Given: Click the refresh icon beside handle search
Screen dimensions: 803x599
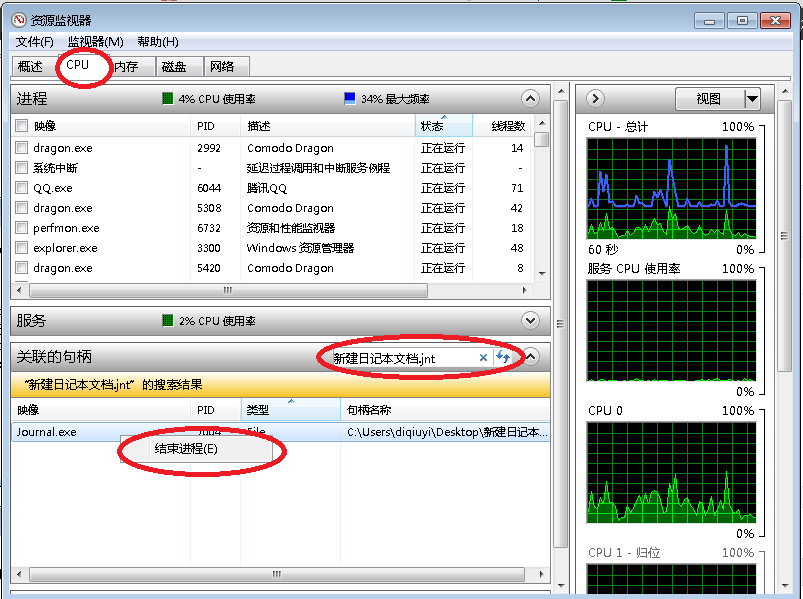Looking at the screenshot, I should 503,357.
